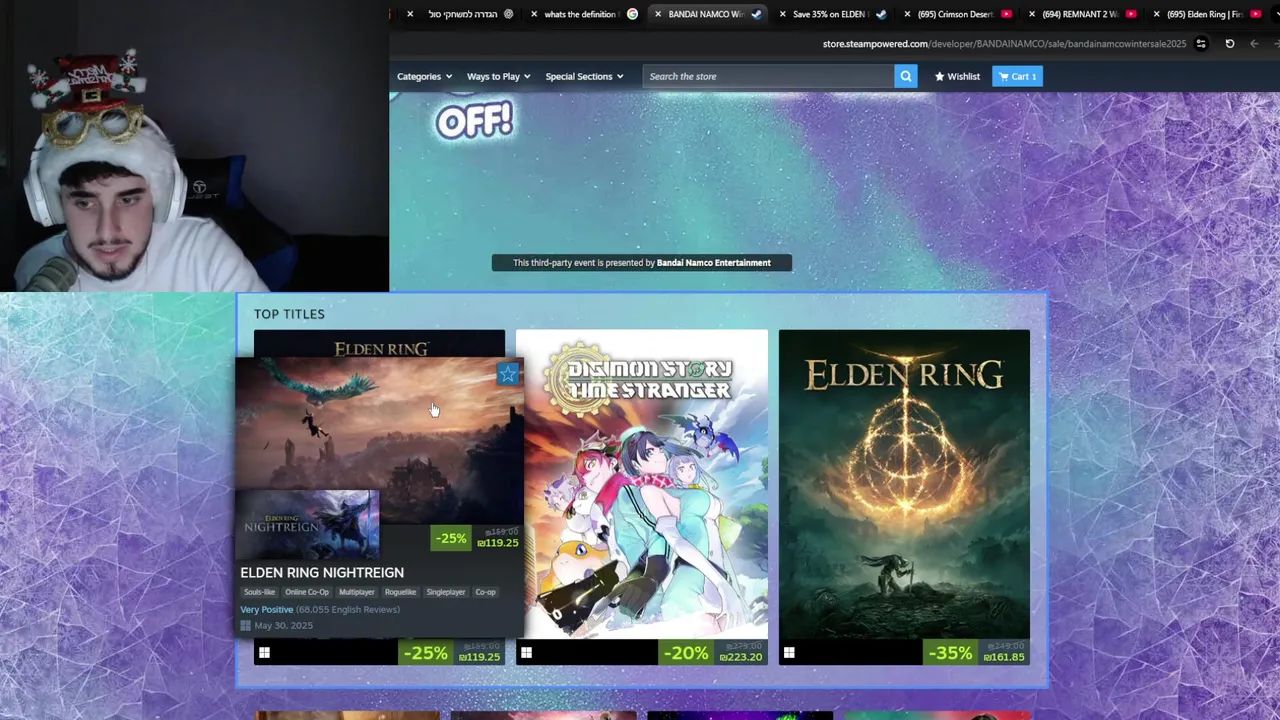Close the whats the definition tab
The width and height of the screenshot is (1280, 720).
pyautogui.click(x=535, y=14)
